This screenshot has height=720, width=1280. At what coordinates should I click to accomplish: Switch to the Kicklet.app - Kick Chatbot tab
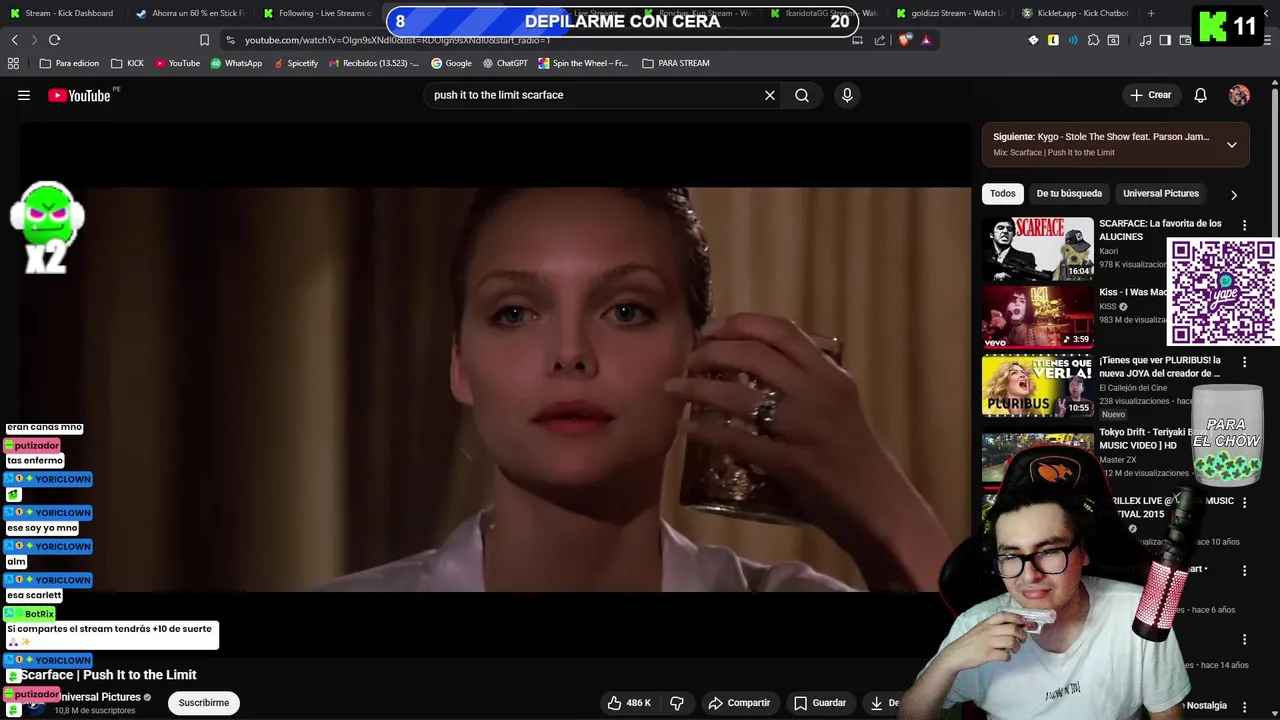point(1077,13)
